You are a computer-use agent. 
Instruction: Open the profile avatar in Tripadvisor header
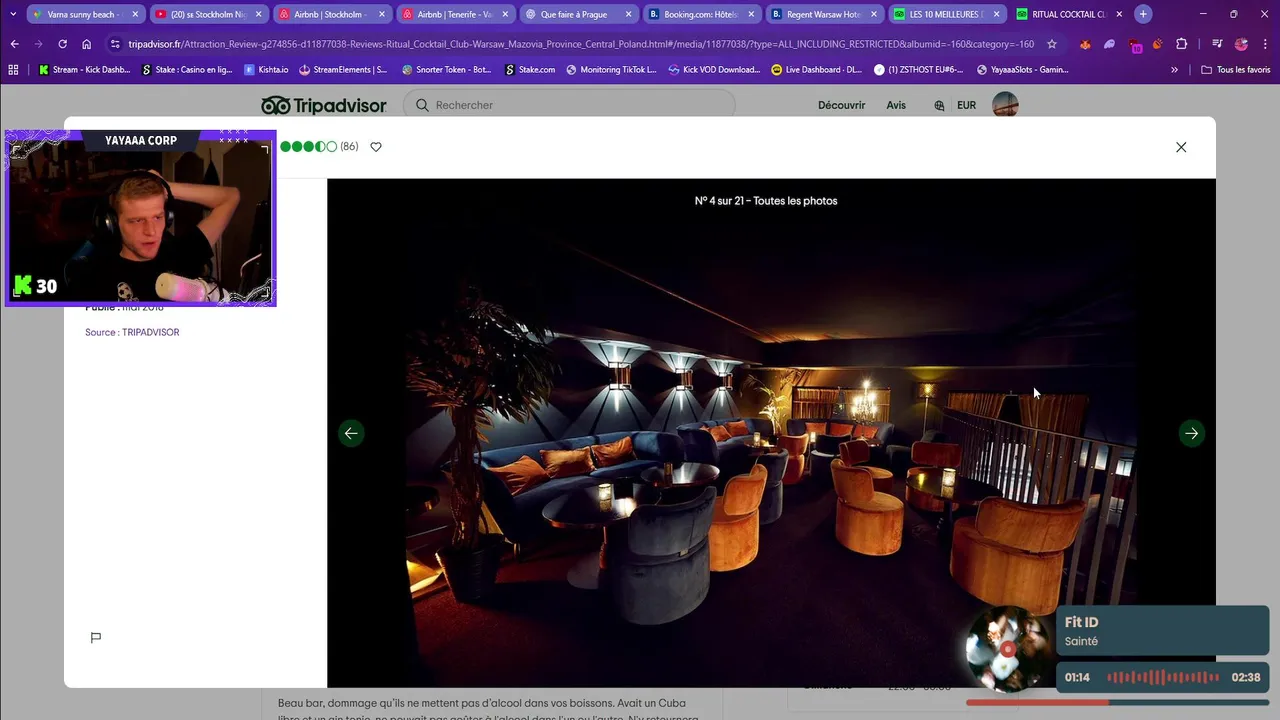pos(1005,105)
